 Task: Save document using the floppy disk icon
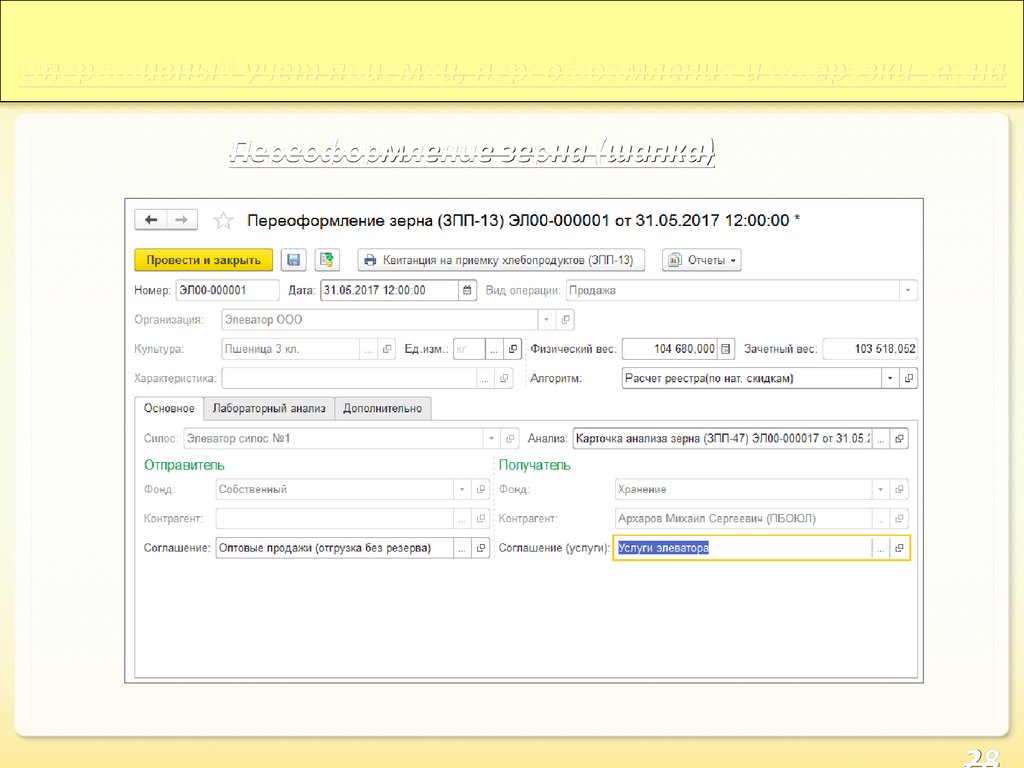(294, 260)
